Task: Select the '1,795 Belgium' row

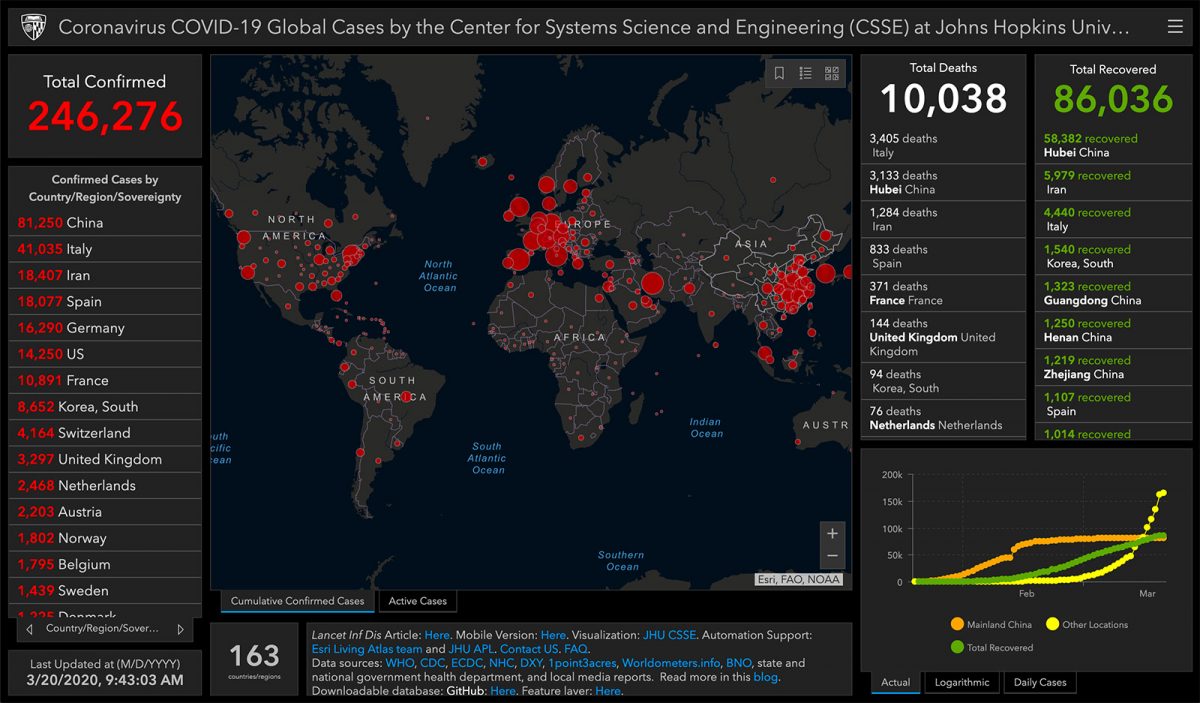Action: coord(105,564)
